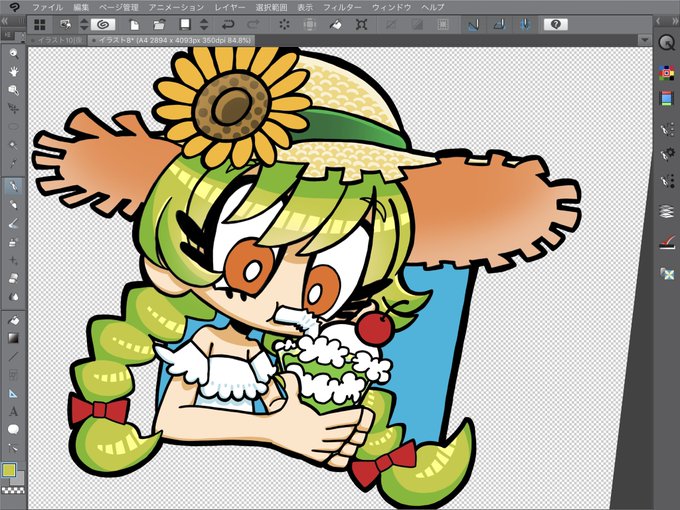Click the command bar settings icon

(65, 25)
